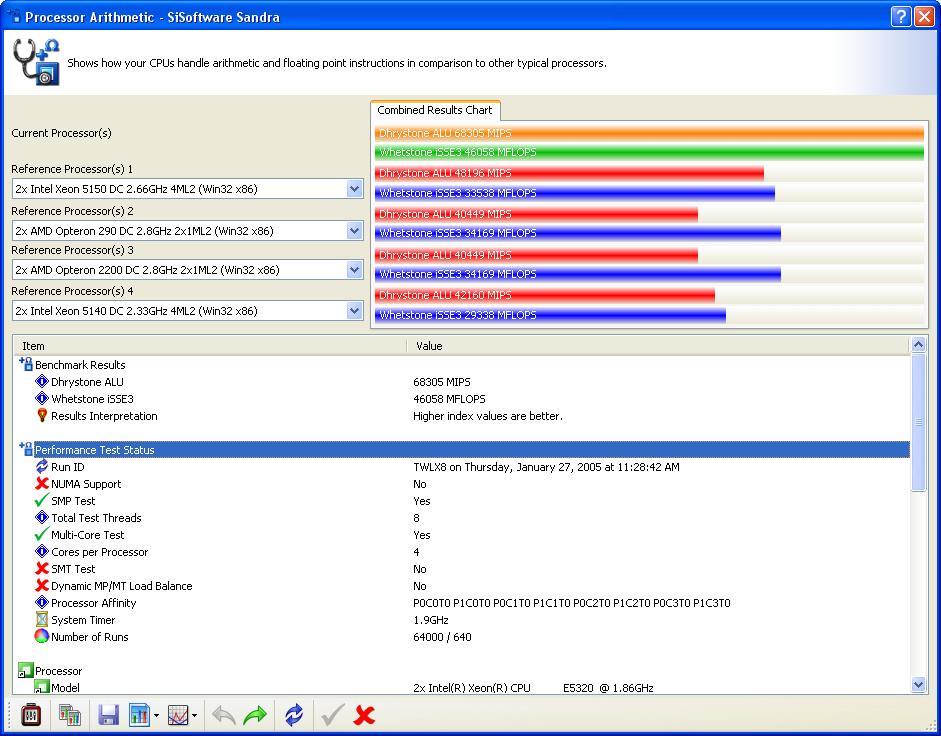Click the stethoscope module icon in header
941x736 pixels.
(36, 62)
